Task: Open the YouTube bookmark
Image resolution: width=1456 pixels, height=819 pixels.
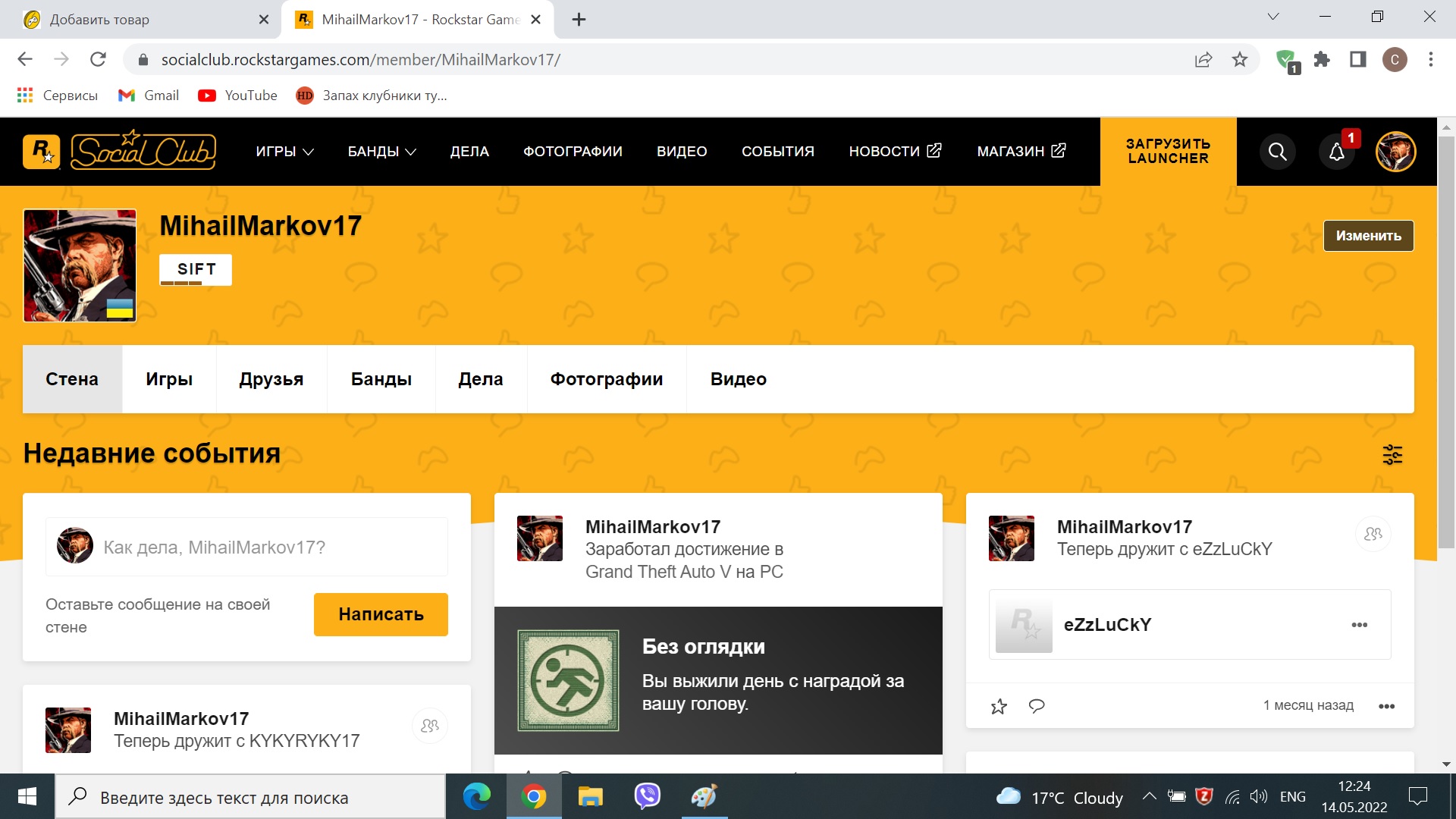Action: pyautogui.click(x=237, y=95)
